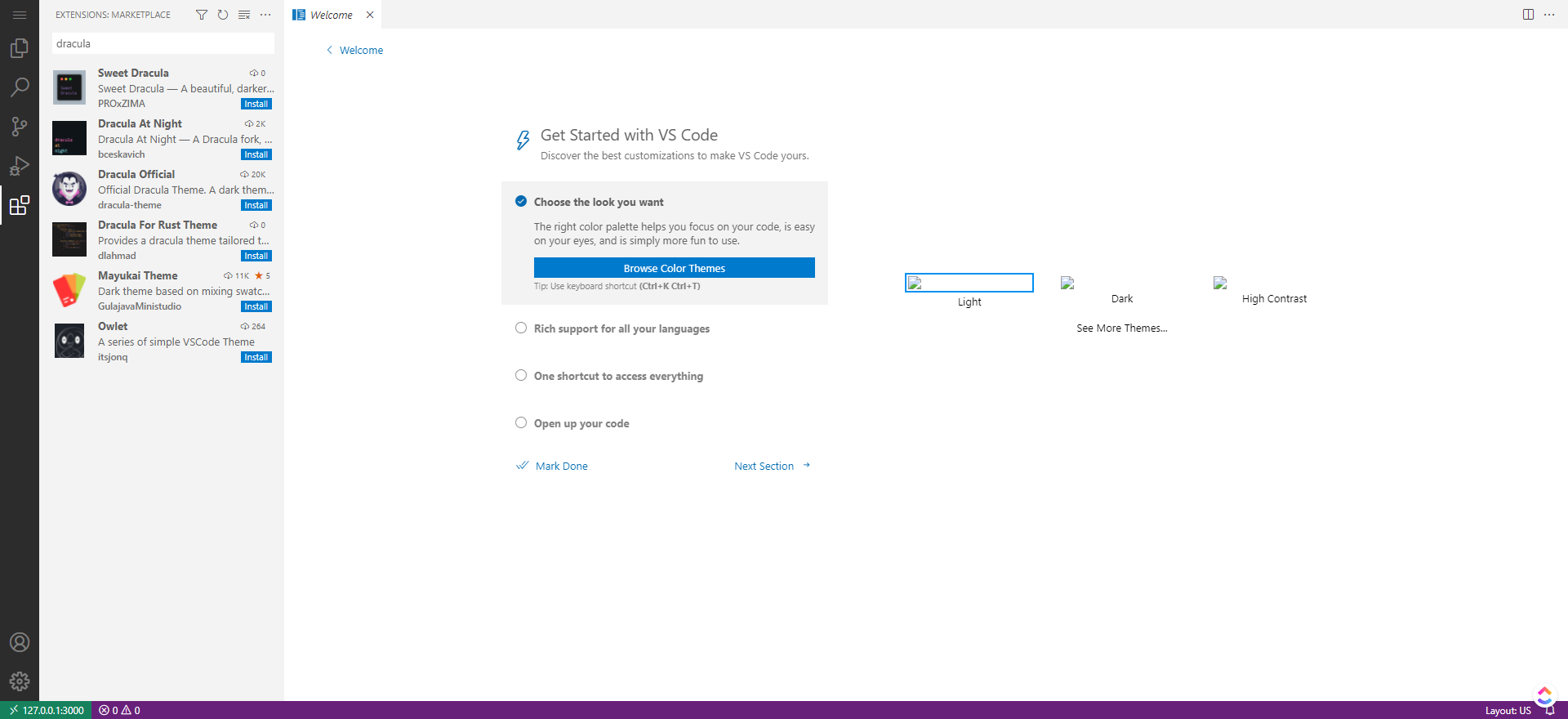Click Mark Done link

point(553,466)
